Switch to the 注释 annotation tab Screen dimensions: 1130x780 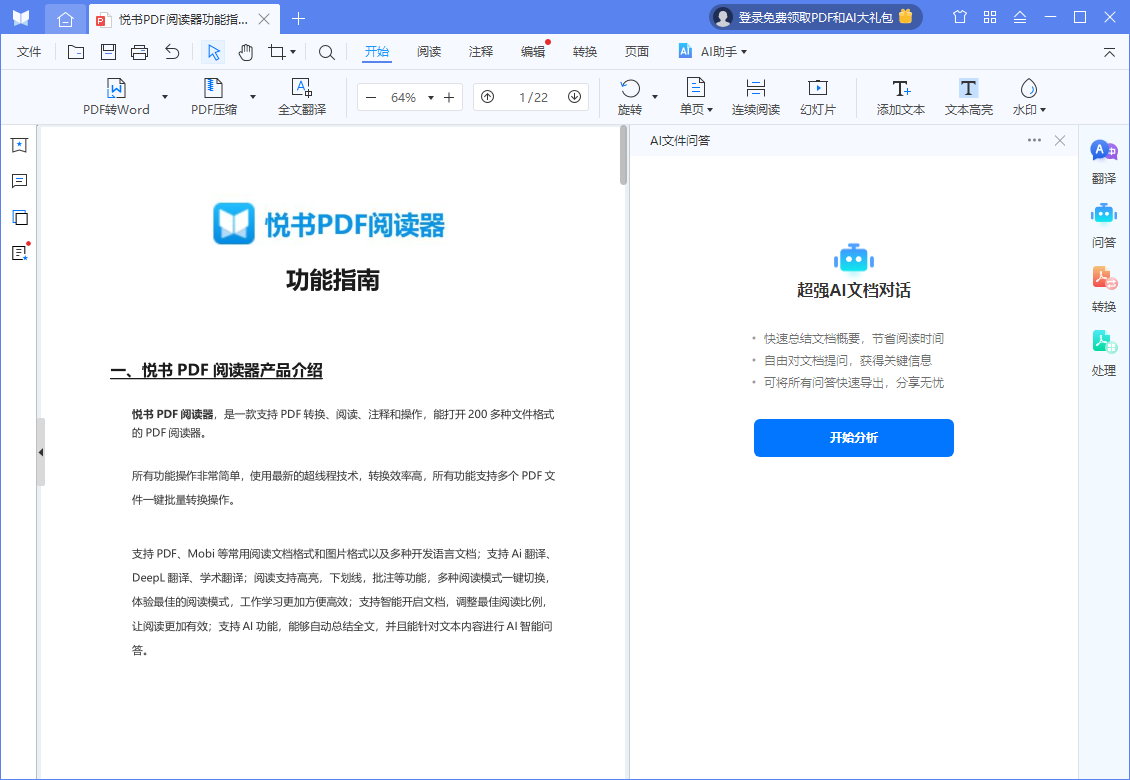(481, 52)
